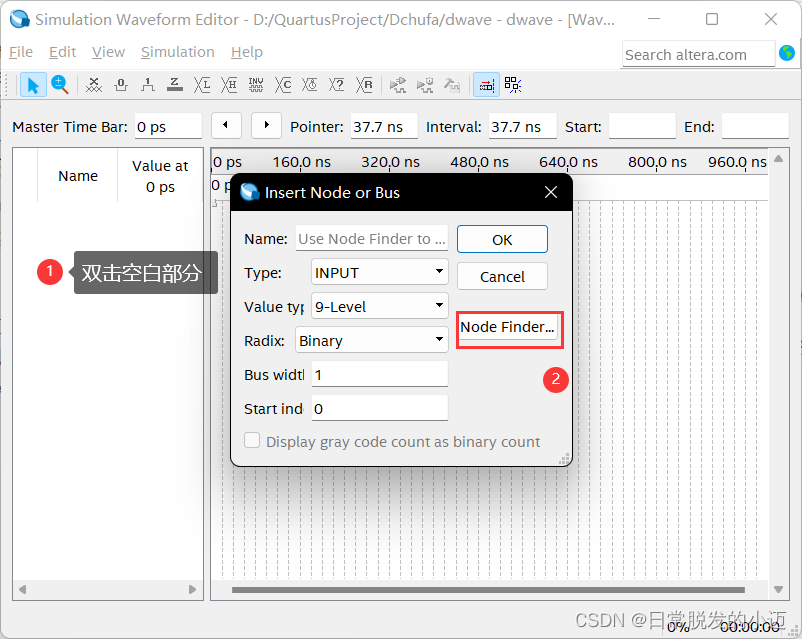Apply Forcing Low (0) value
This screenshot has width=802, height=639.
pyautogui.click(x=121, y=85)
